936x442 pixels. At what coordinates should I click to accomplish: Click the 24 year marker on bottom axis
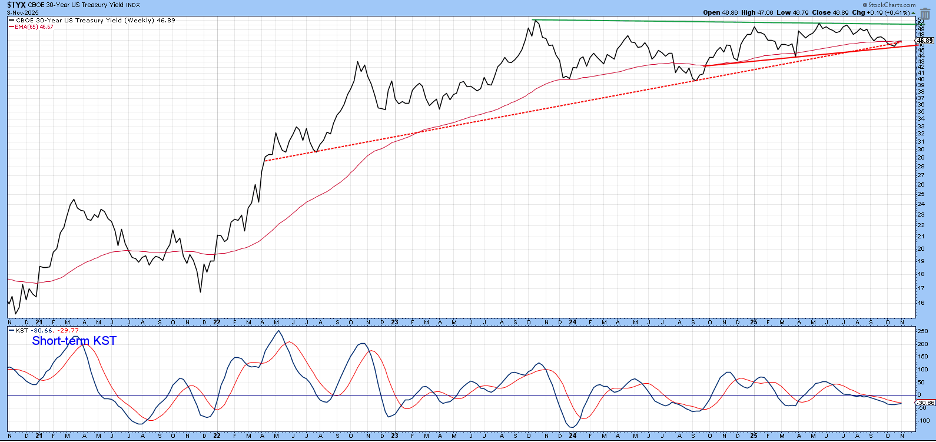pos(573,436)
